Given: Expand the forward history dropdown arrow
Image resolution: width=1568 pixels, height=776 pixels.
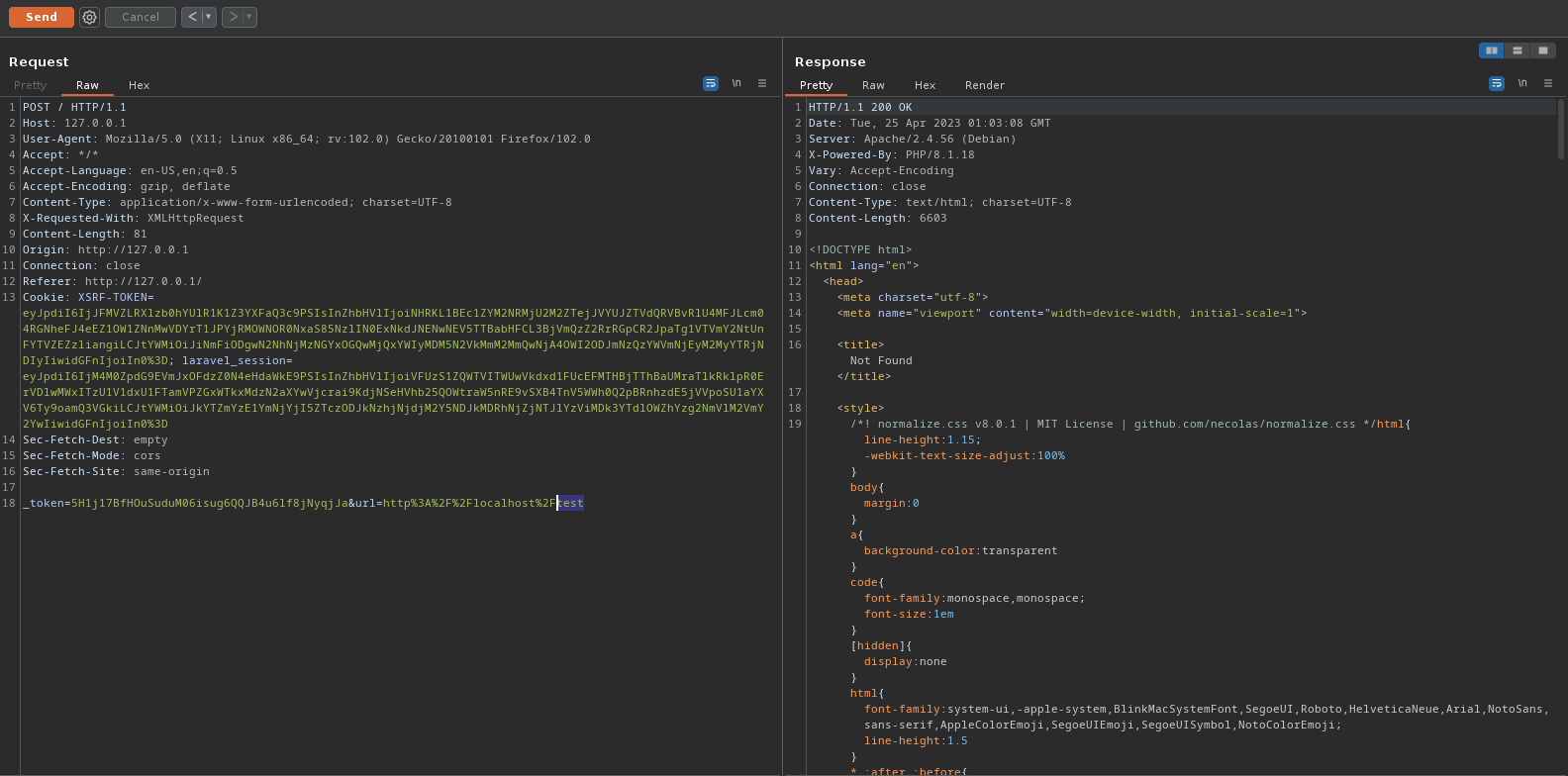Looking at the screenshot, I should (248, 17).
